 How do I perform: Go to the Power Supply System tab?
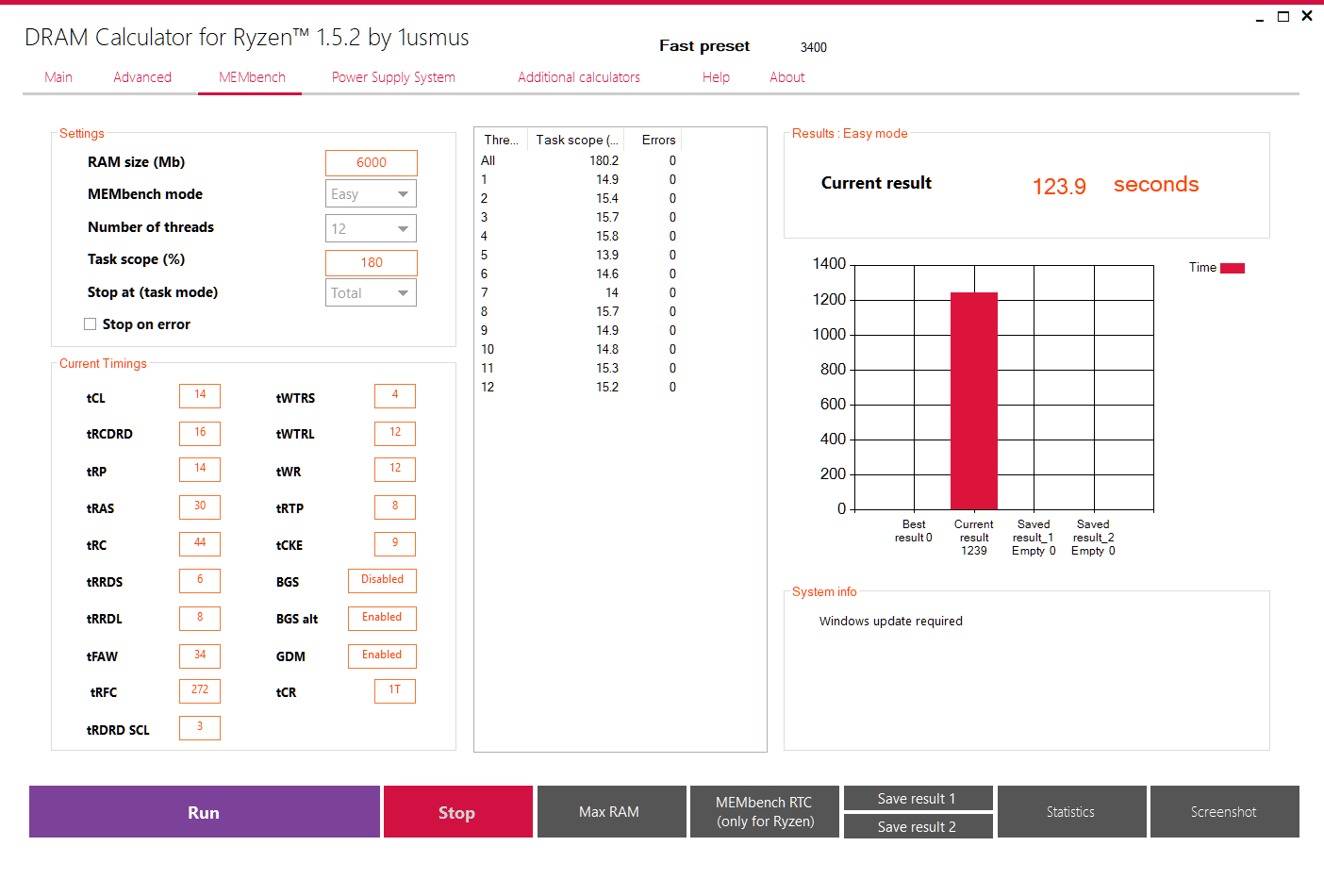(x=393, y=77)
